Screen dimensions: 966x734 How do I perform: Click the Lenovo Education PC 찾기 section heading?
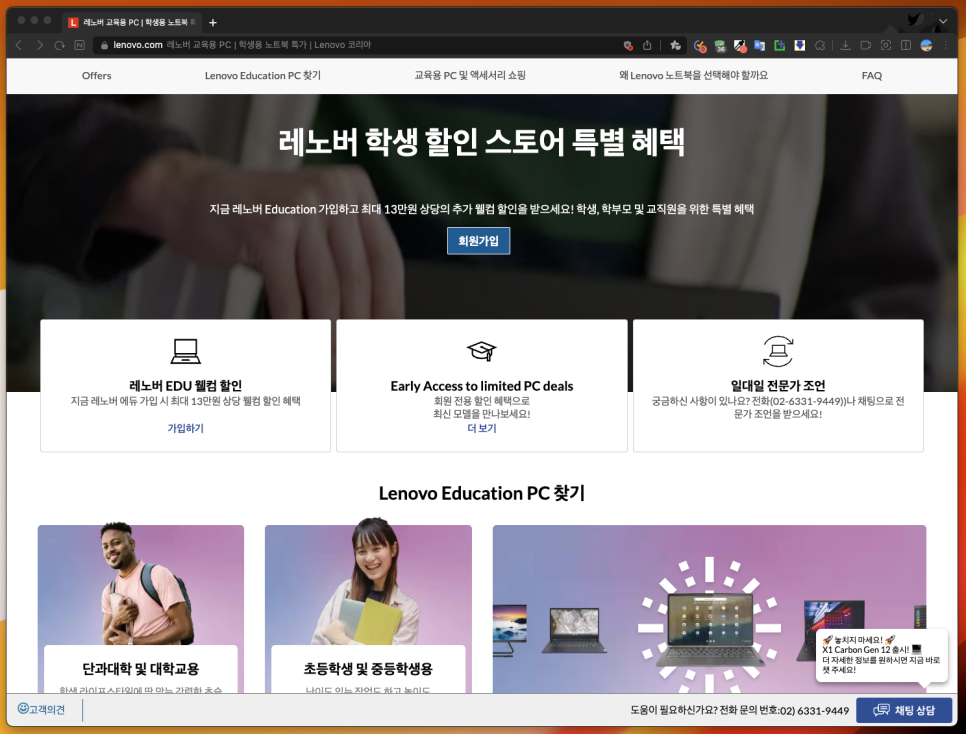point(481,494)
